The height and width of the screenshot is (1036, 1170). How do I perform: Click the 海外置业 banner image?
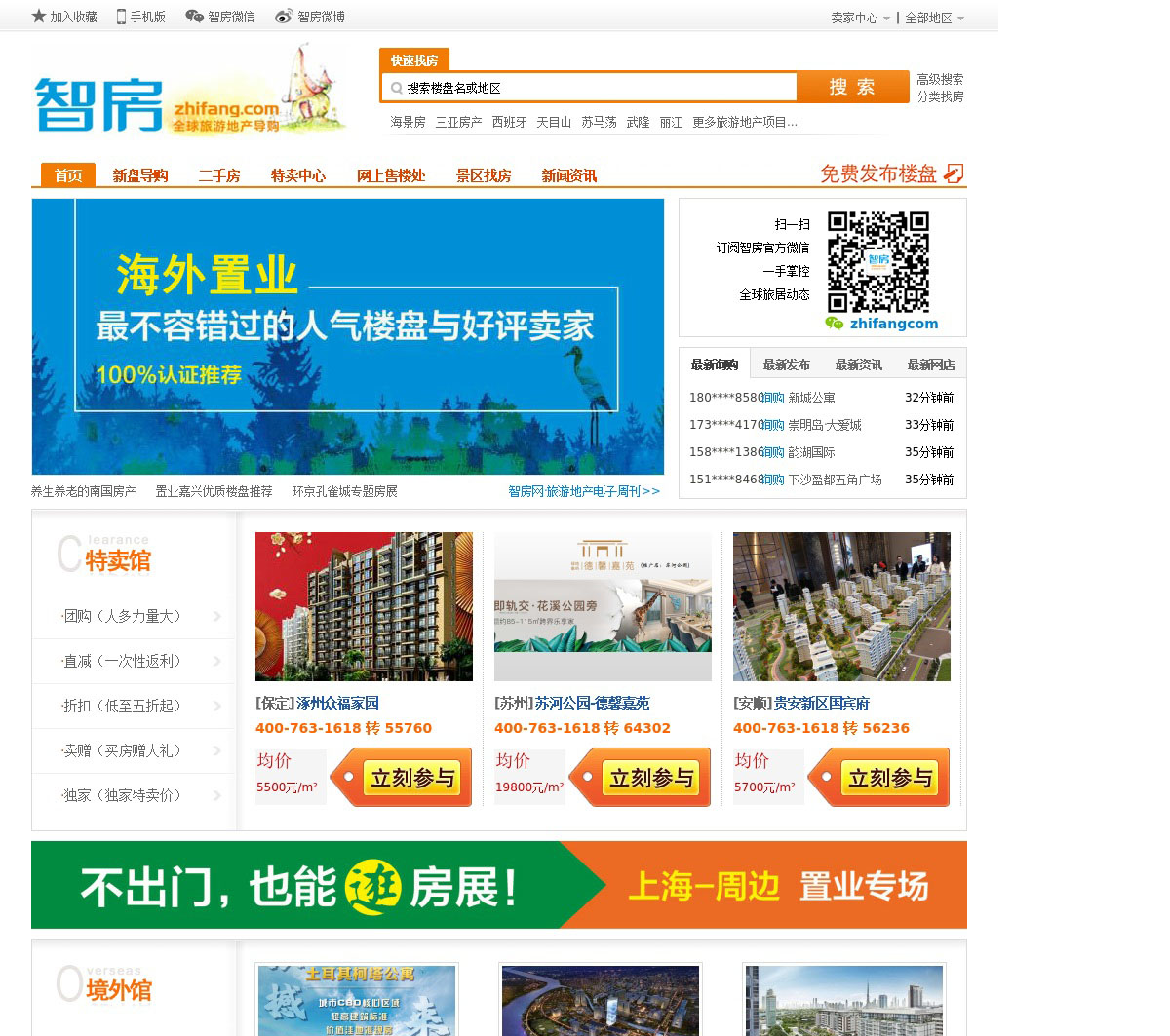(x=348, y=336)
